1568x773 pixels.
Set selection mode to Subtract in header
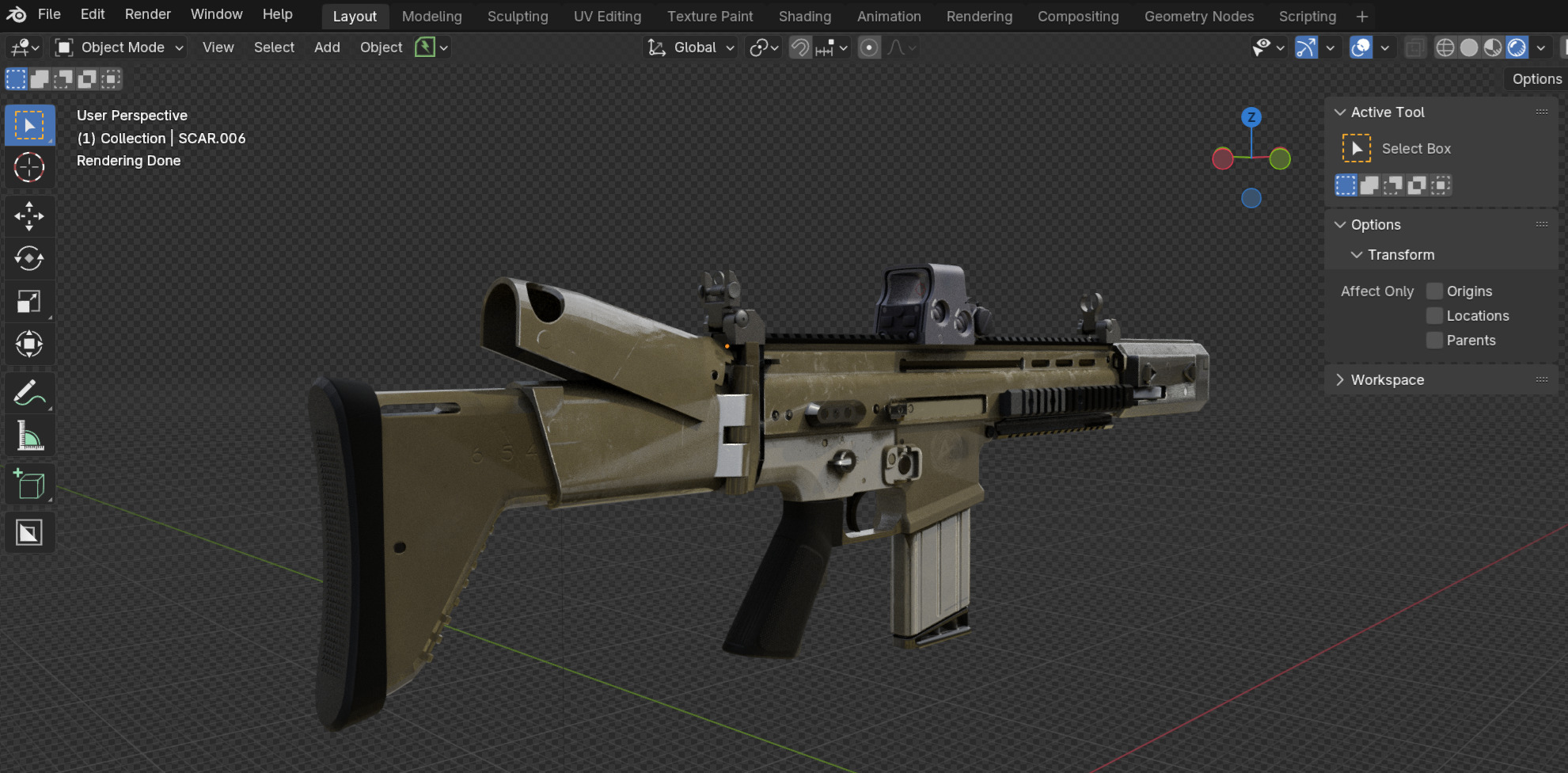point(63,78)
